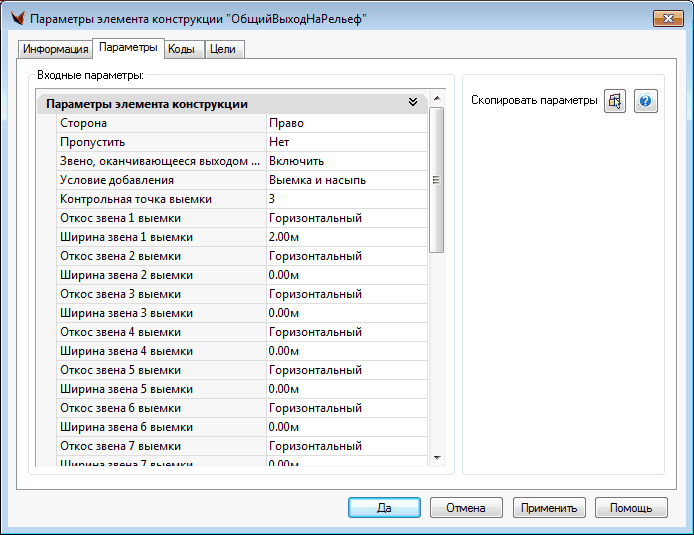
Task: Click the app logo icon in title bar
Action: [x=15, y=19]
